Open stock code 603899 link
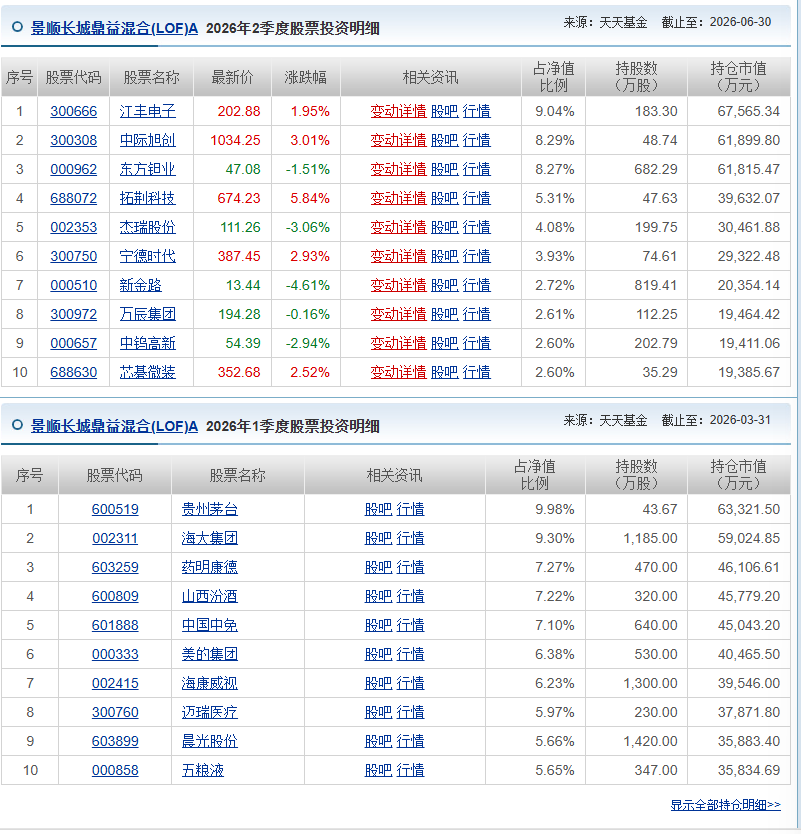801x834 pixels. (115, 741)
